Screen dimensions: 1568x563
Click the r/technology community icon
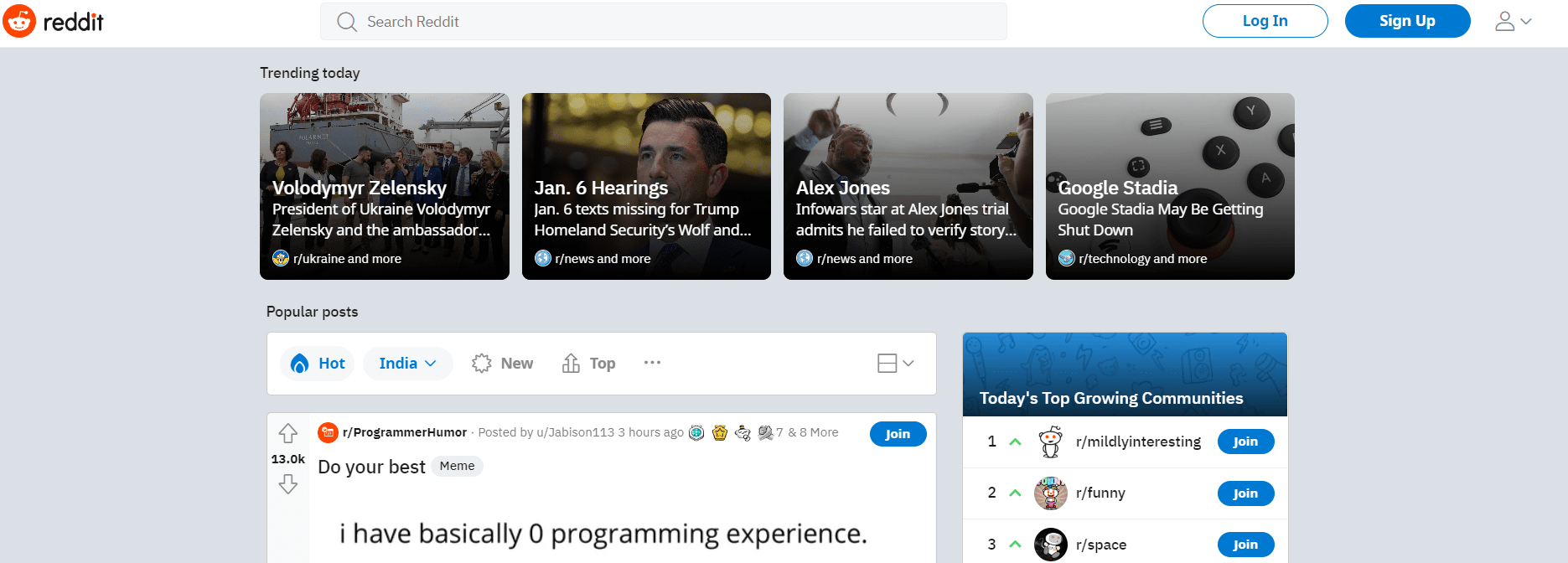coord(1067,258)
